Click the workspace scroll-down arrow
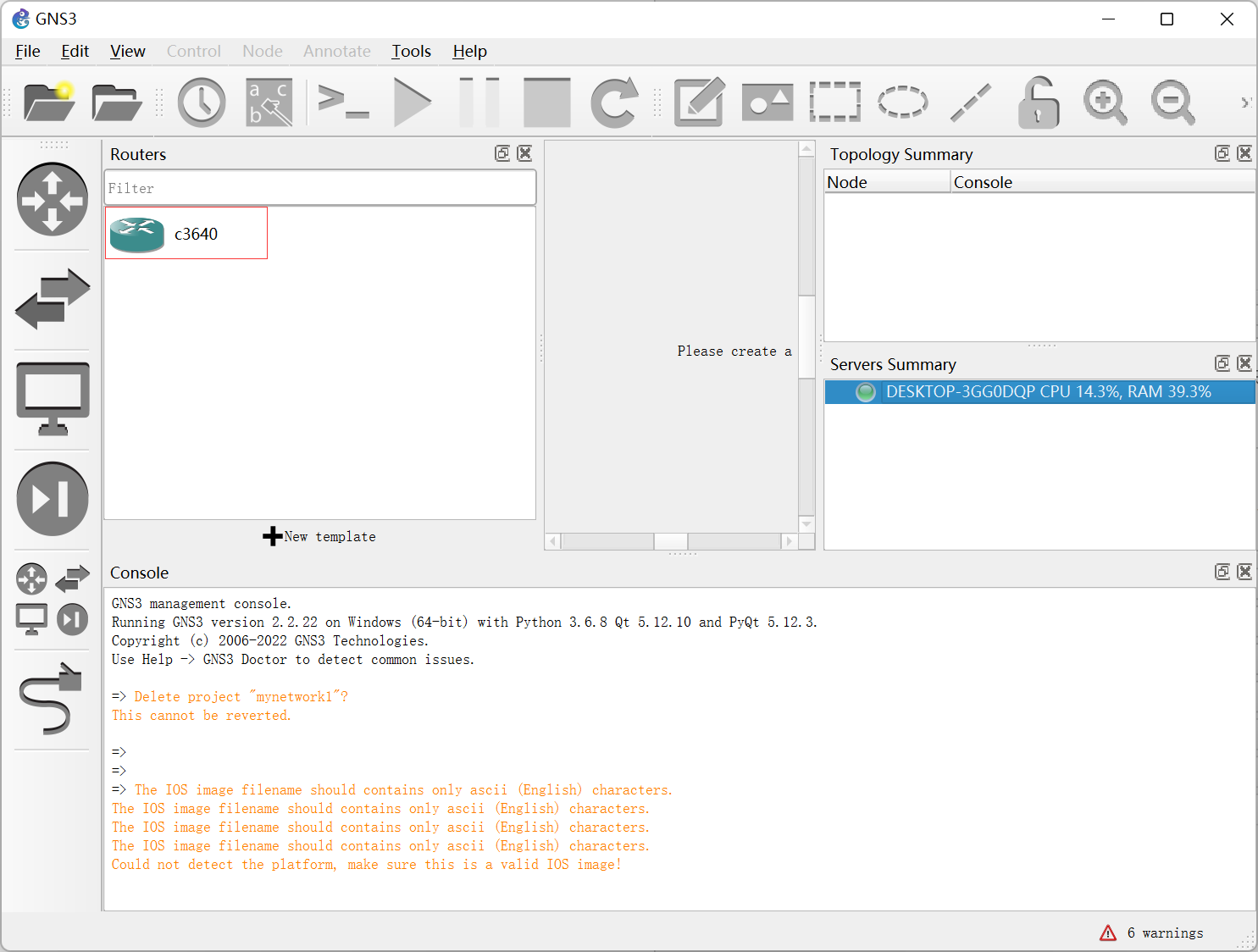 (806, 524)
